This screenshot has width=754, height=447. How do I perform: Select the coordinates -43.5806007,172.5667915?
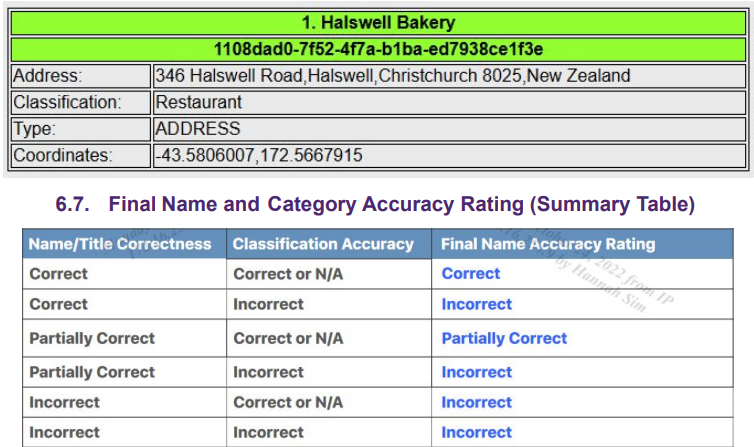click(259, 155)
